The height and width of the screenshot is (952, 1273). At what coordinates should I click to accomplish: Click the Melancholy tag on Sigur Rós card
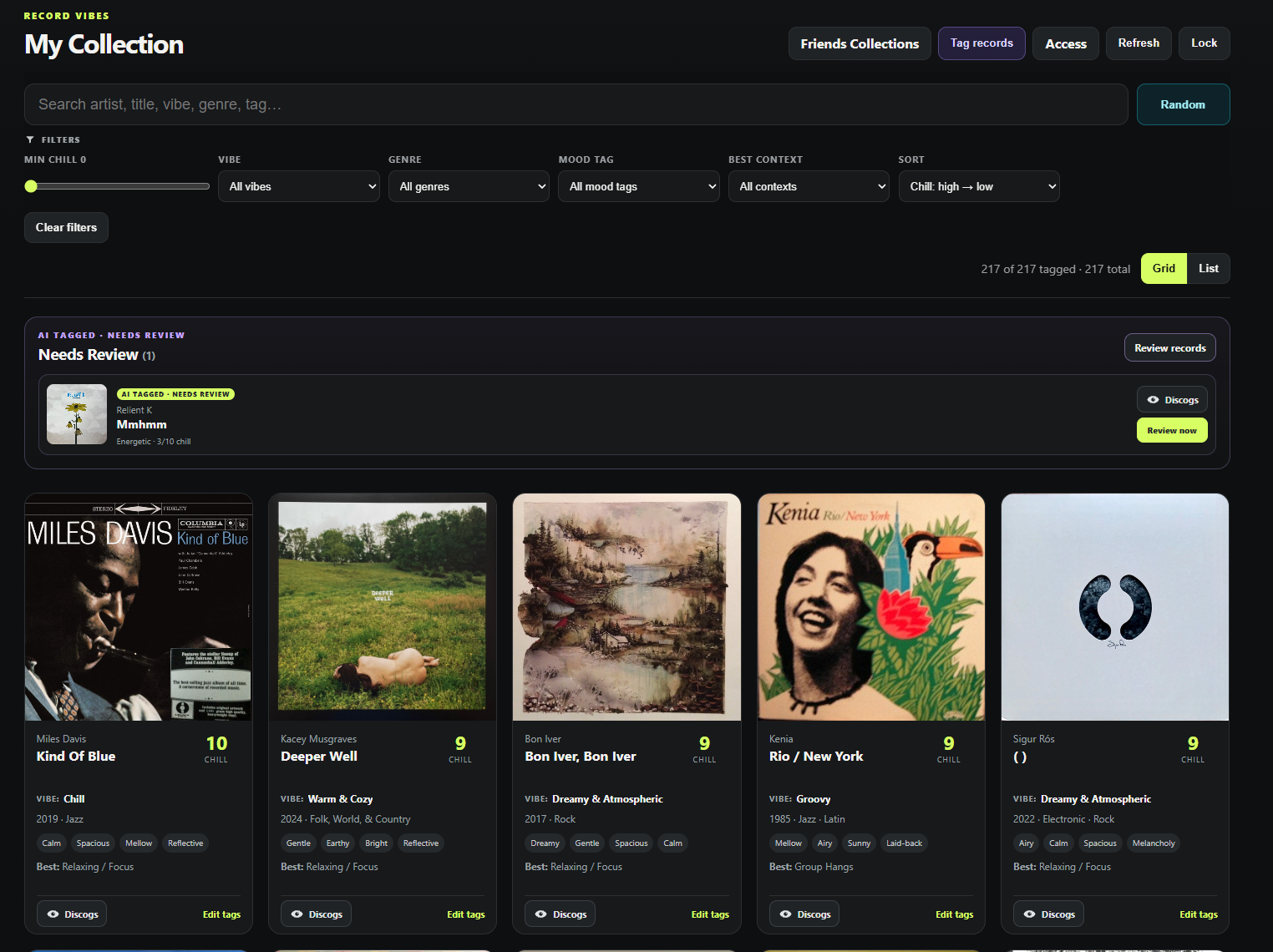(x=1154, y=843)
